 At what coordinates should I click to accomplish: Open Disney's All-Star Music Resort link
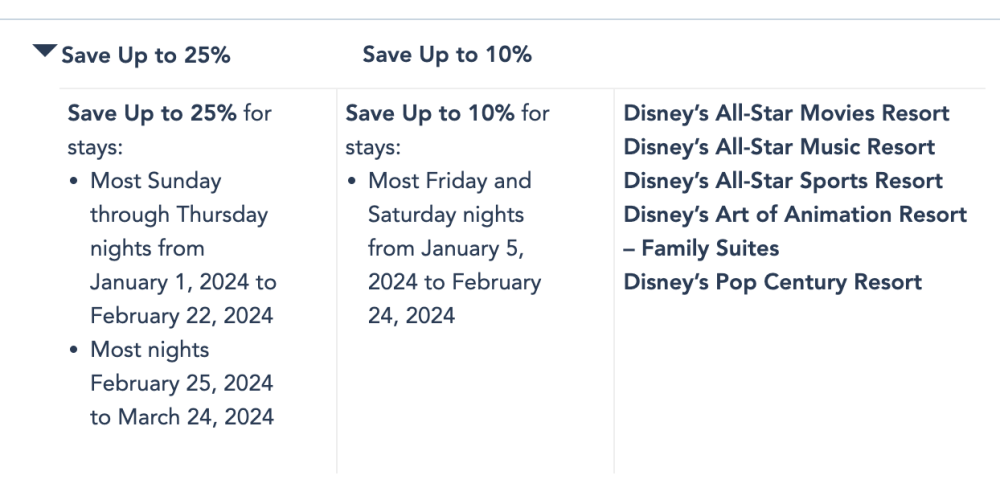pyautogui.click(x=779, y=147)
